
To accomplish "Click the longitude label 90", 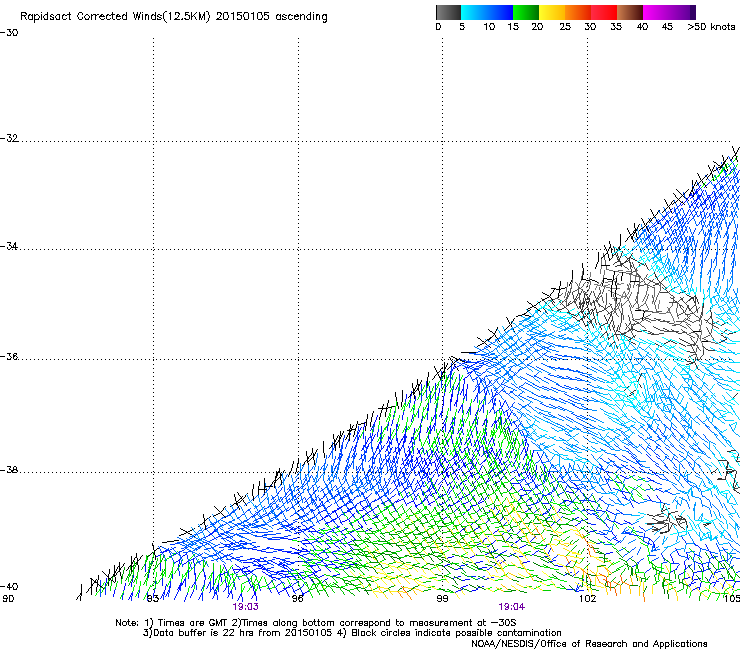I will [x=8, y=599].
